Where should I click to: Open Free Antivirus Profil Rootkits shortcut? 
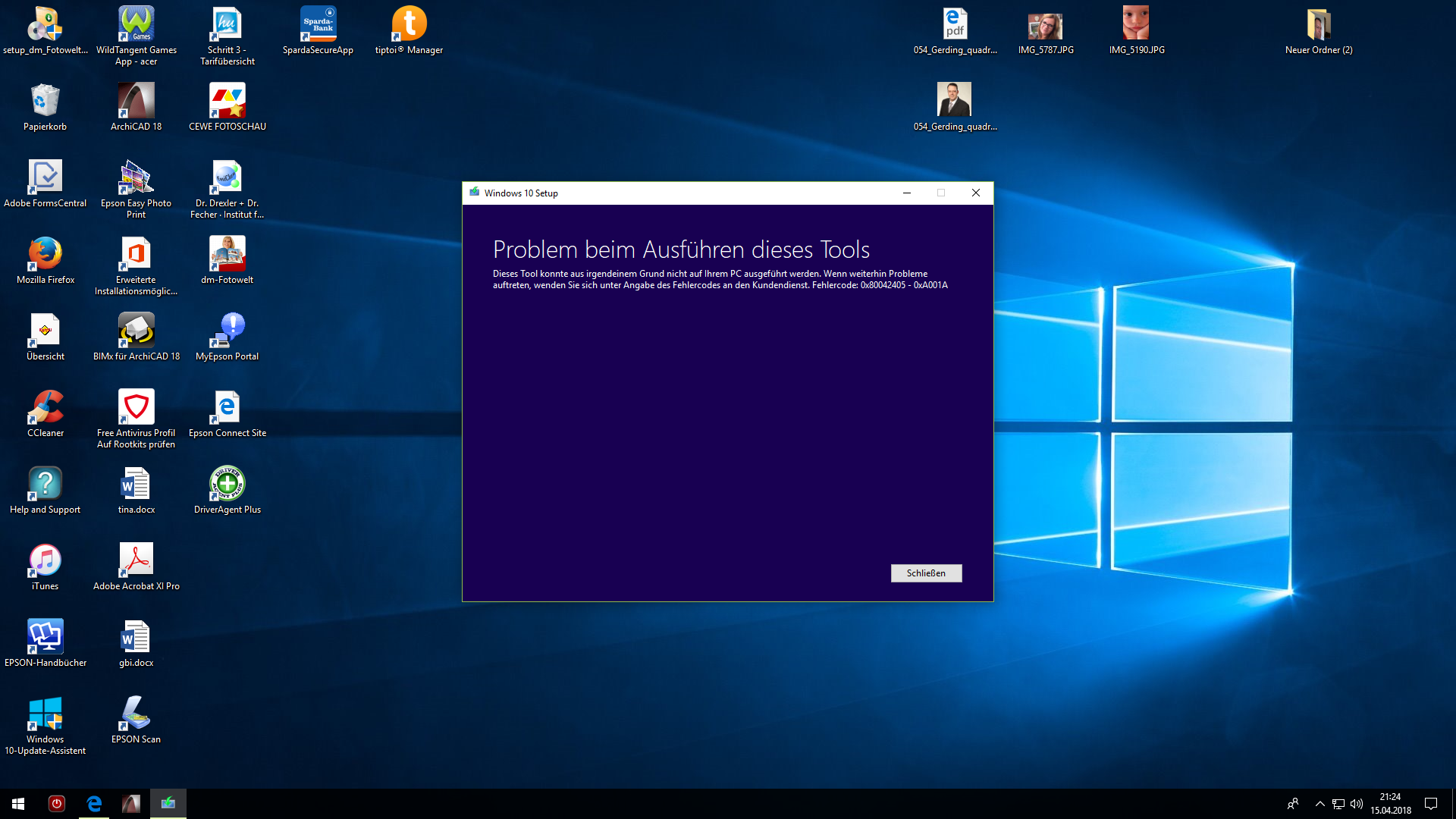[136, 419]
